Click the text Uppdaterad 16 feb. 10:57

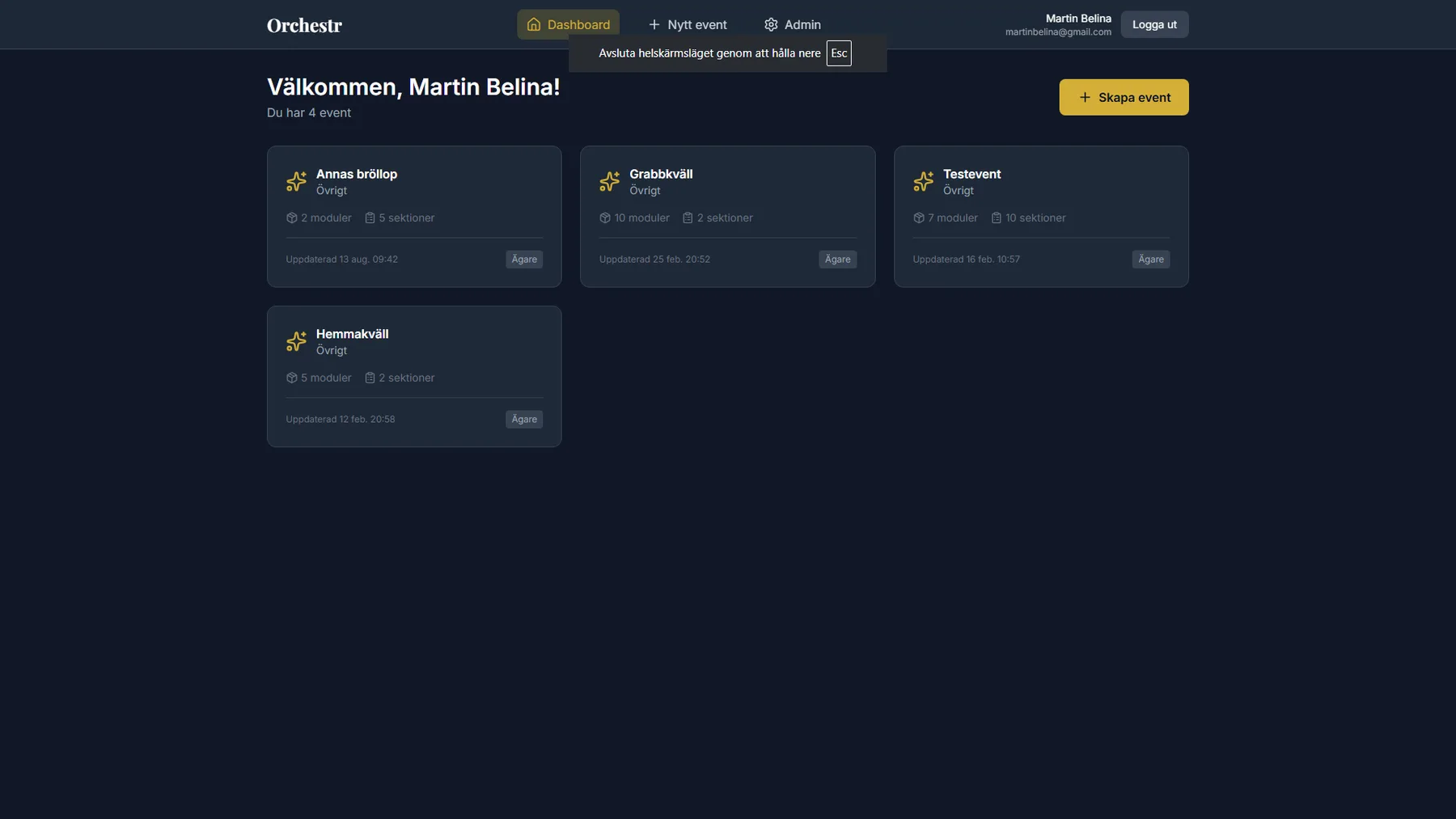(966, 260)
